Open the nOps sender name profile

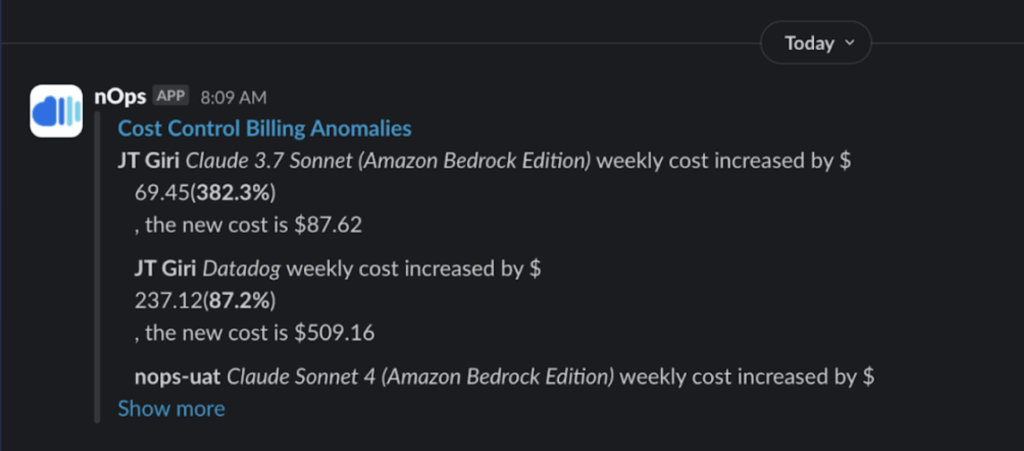tap(120, 97)
